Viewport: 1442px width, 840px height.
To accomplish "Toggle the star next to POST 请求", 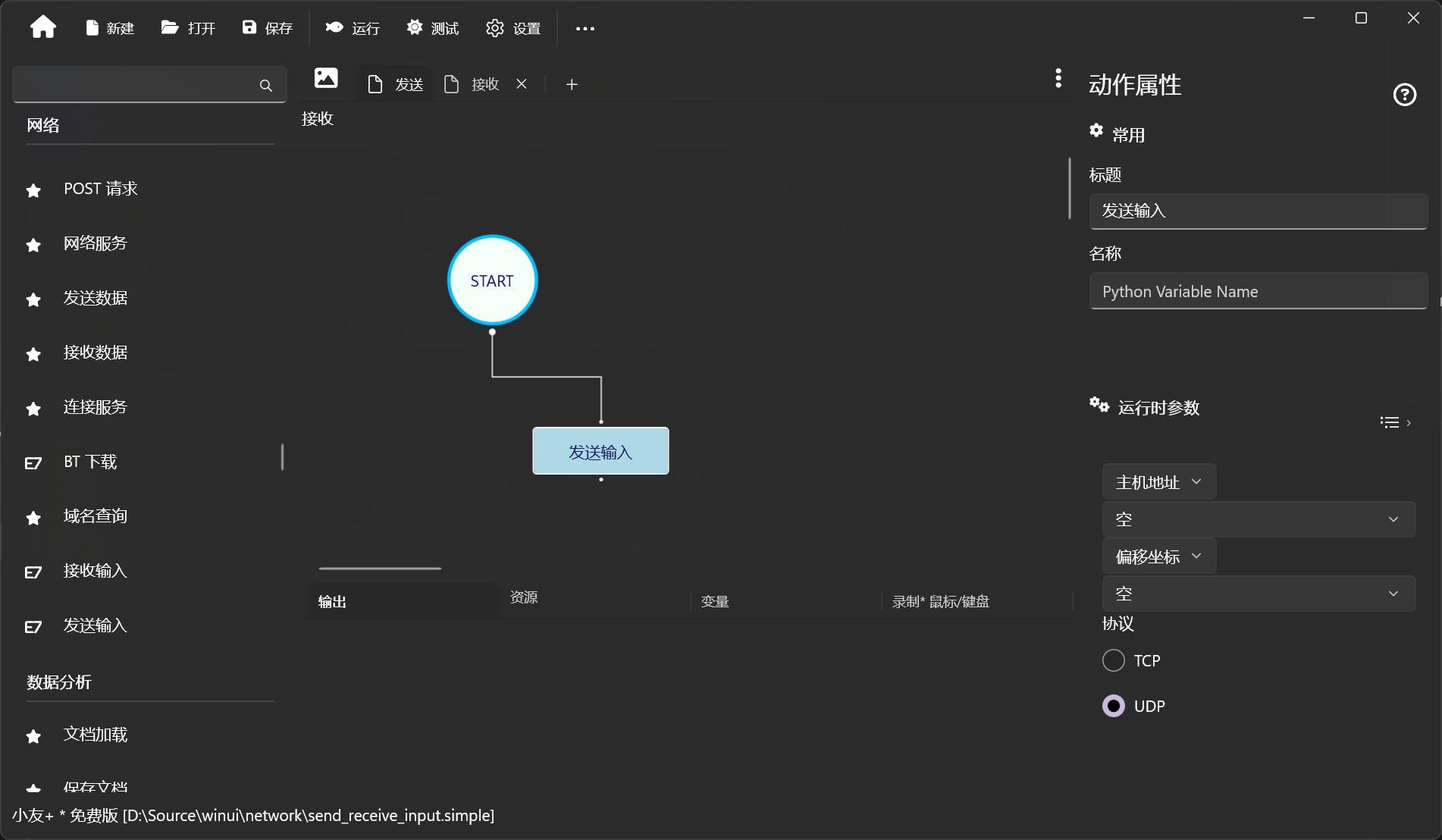I will (33, 191).
